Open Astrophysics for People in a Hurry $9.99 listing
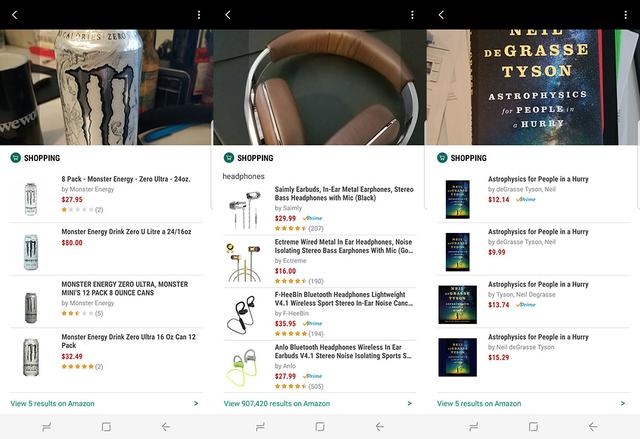 point(533,249)
